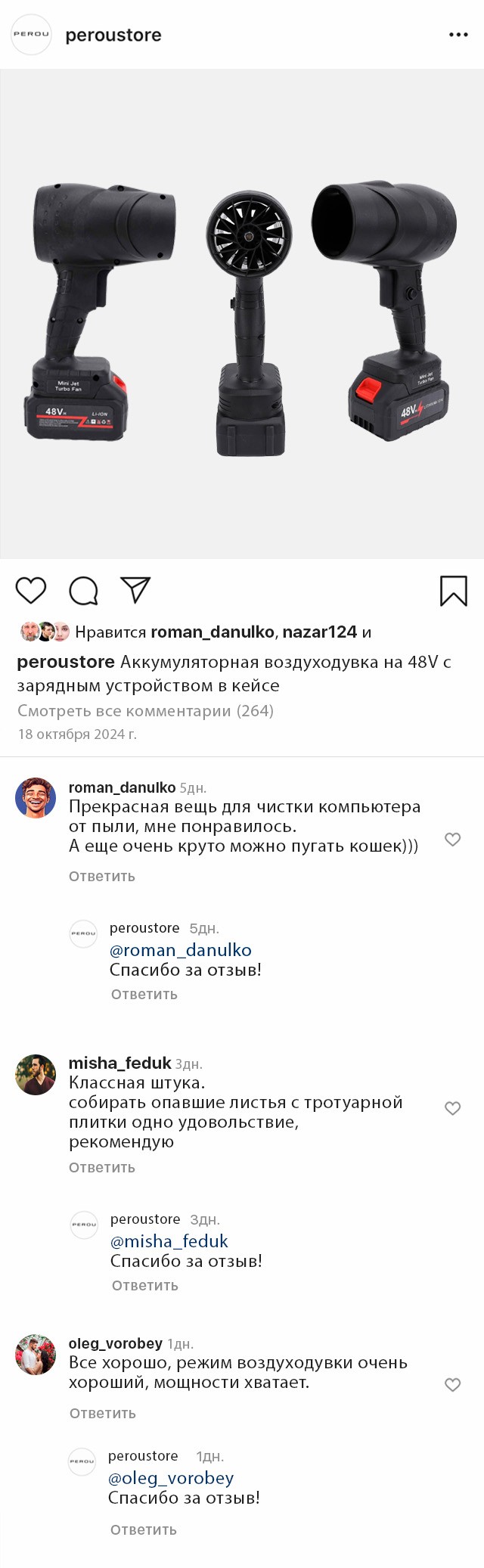Reply to roman_danulko's comment
This screenshot has height=1568, width=484.
102,877
